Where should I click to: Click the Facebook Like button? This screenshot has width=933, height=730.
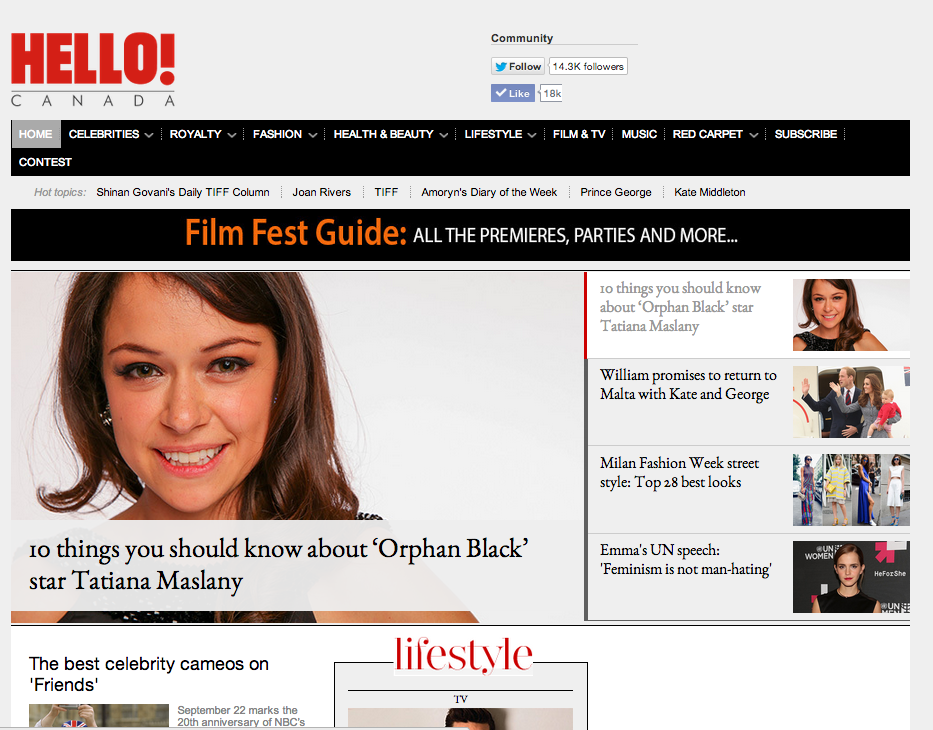pos(512,93)
